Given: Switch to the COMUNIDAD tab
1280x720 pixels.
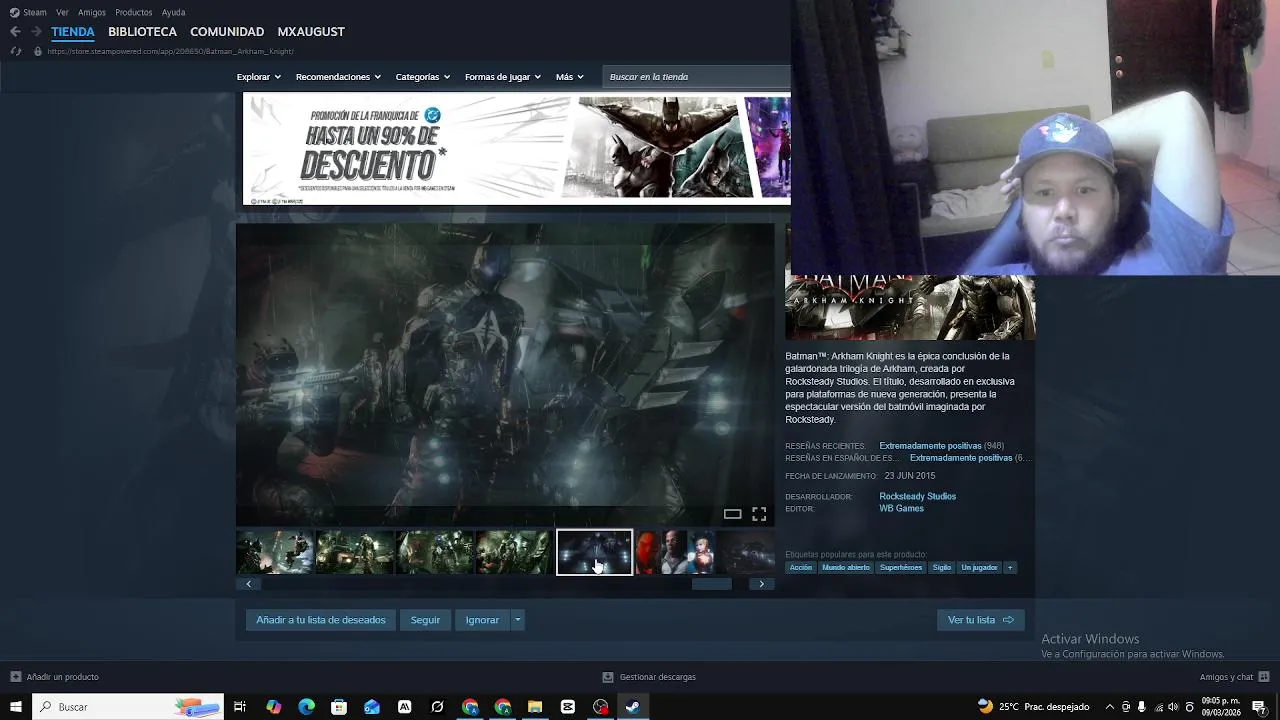Looking at the screenshot, I should click(227, 32).
